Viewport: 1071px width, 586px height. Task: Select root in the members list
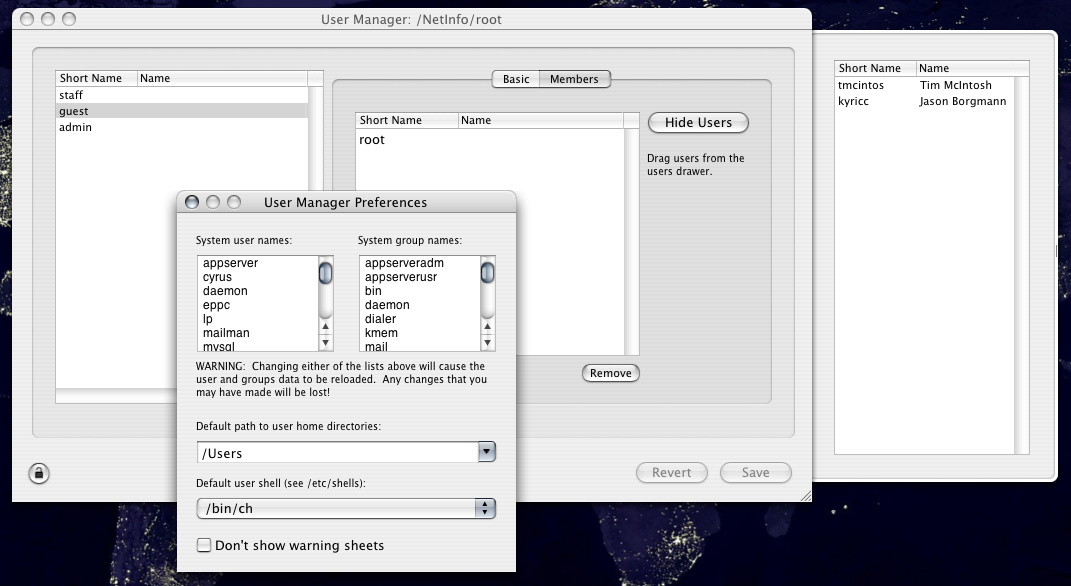coord(490,139)
